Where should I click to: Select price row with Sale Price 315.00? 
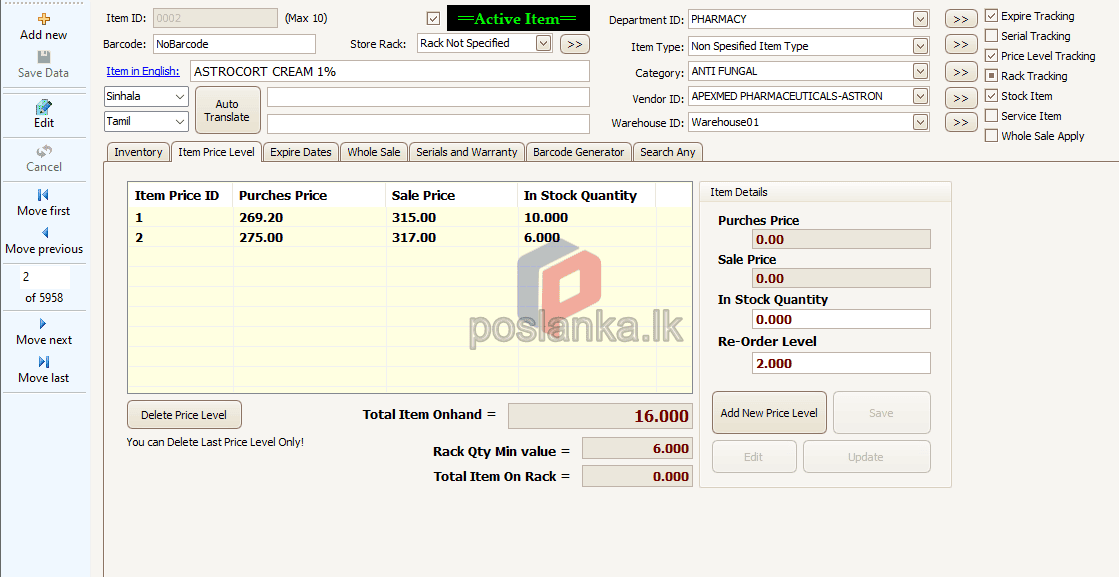click(410, 218)
